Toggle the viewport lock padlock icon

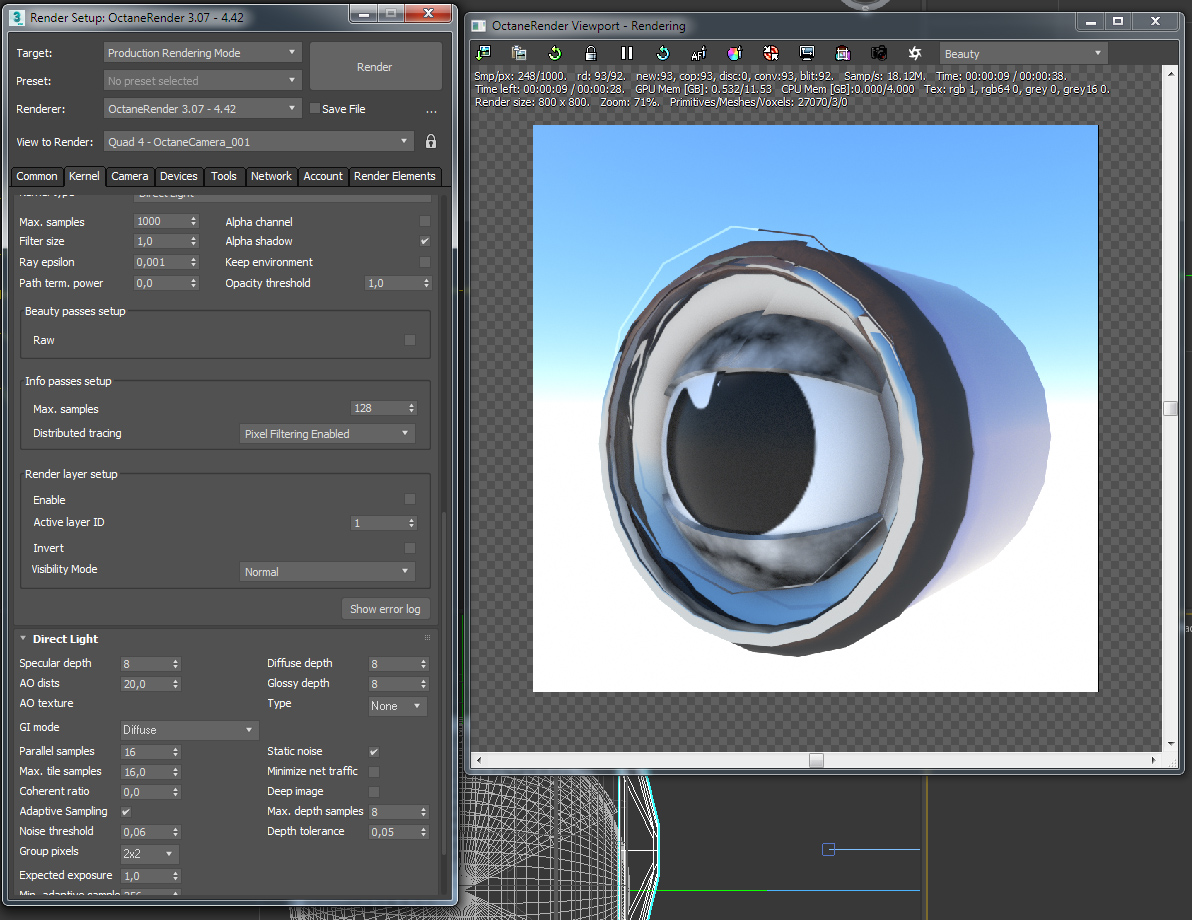pos(591,53)
